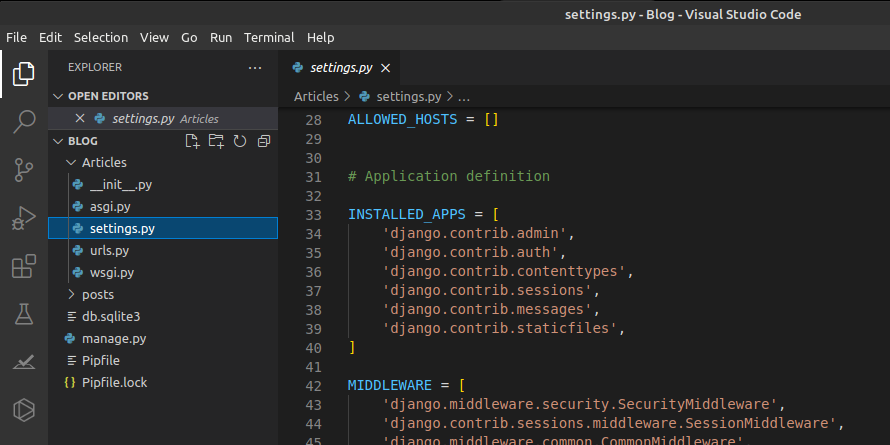Click 'django.contrib.messages' string
Image resolution: width=890 pixels, height=445 pixels.
coord(487,309)
